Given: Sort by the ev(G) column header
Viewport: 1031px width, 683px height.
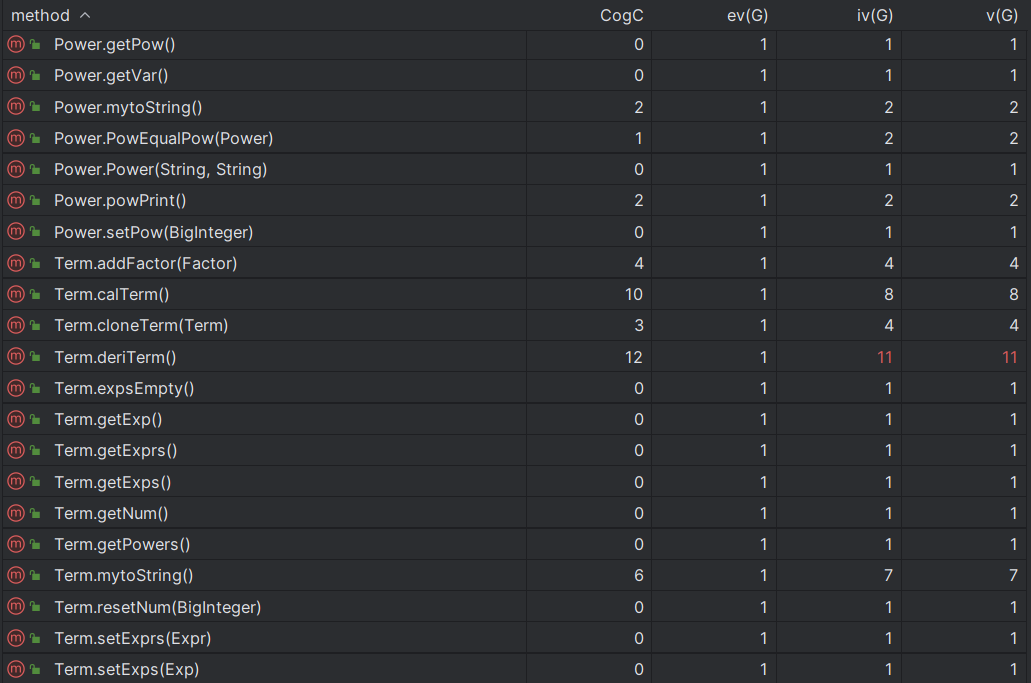Looking at the screenshot, I should pyautogui.click(x=747, y=15).
